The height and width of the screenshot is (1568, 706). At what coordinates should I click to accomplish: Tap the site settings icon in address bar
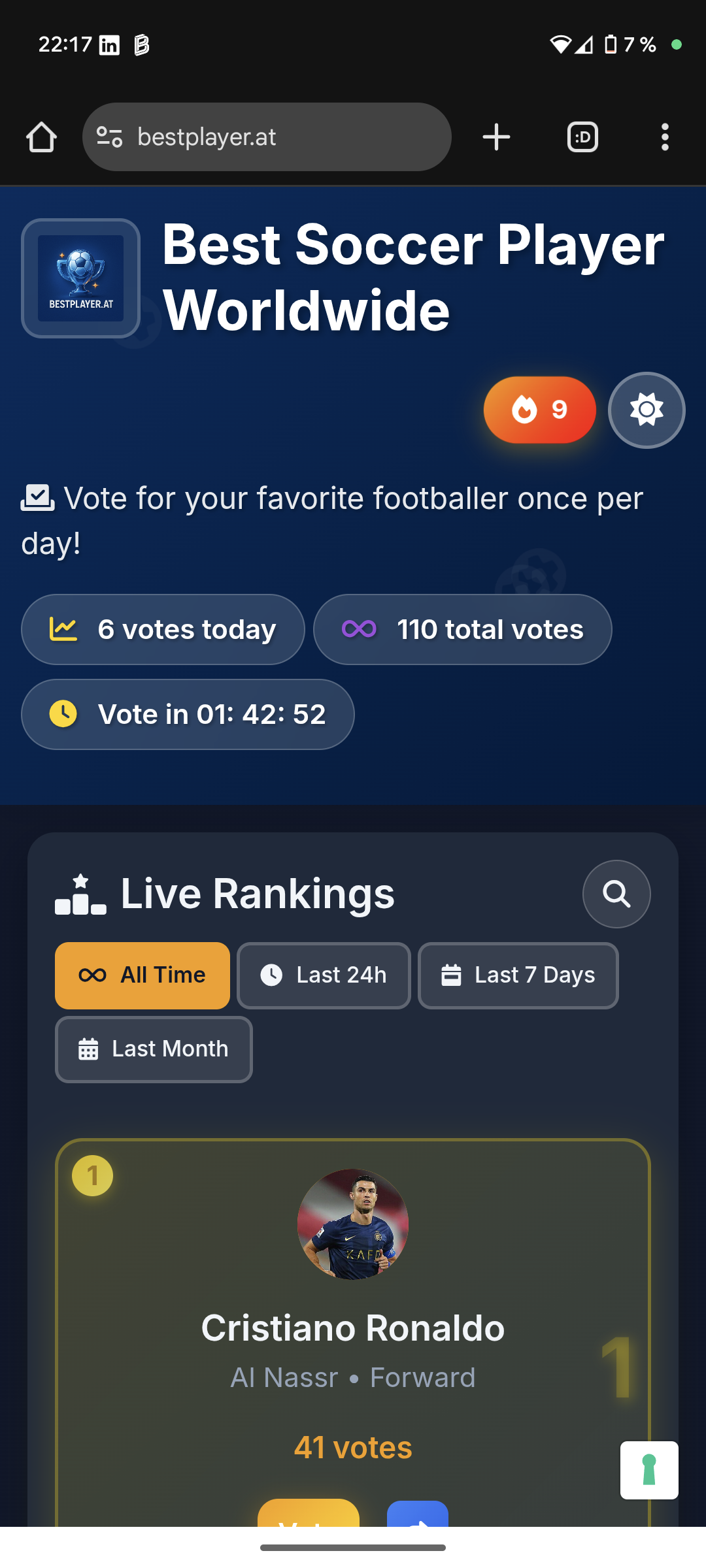point(109,137)
